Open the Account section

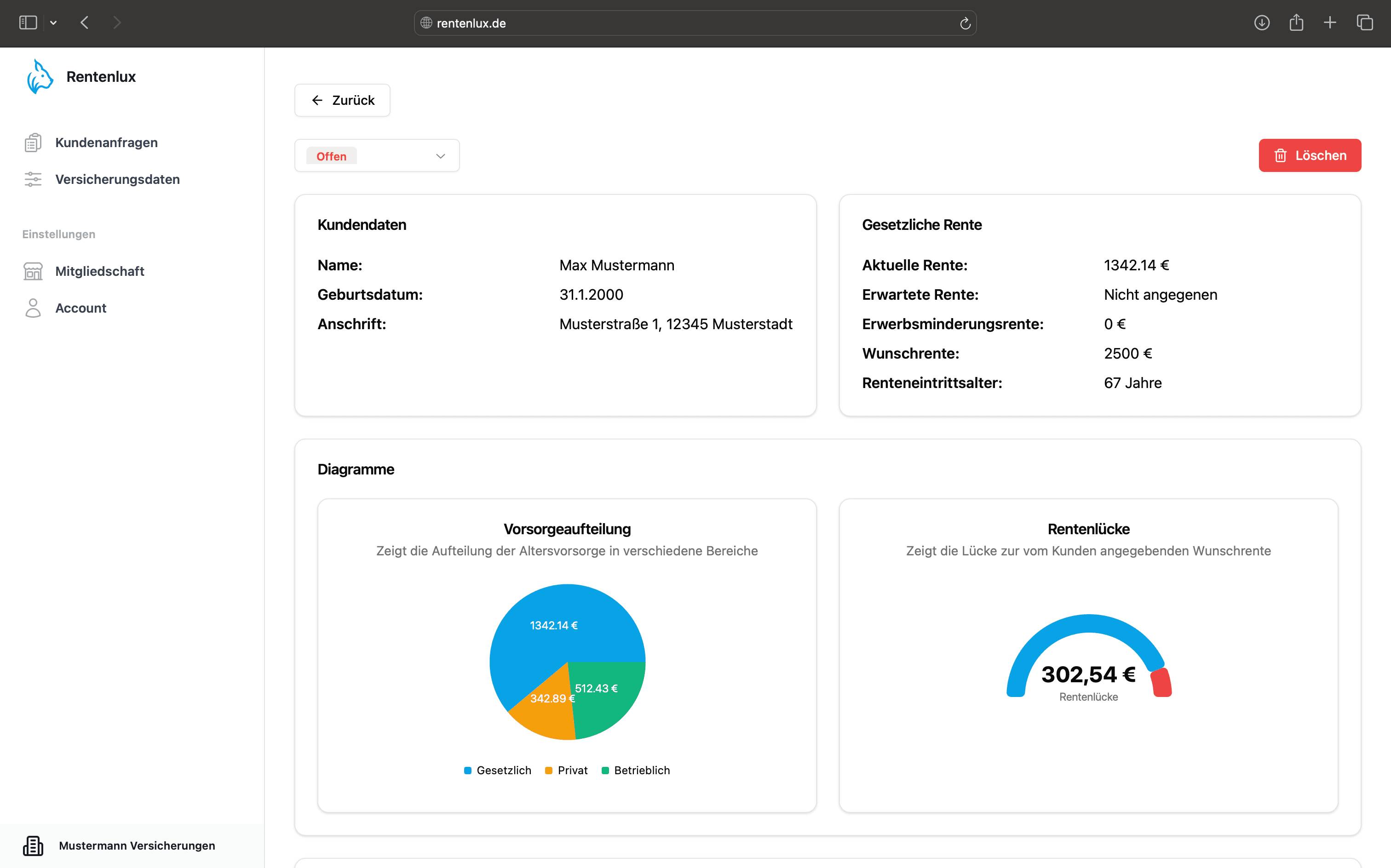80,308
